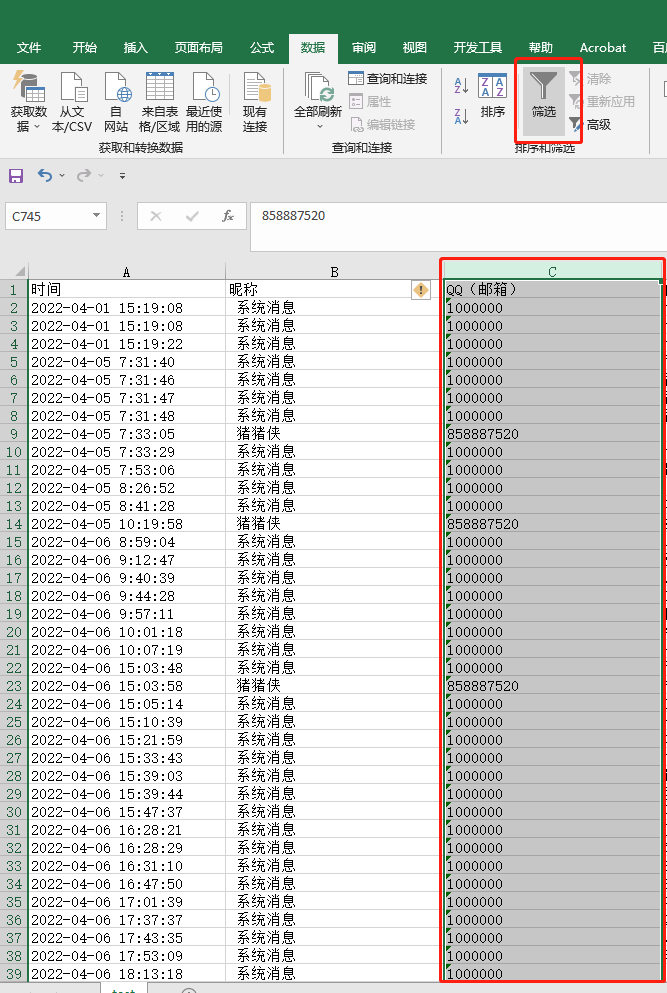
Task: Open the Acrobat tab
Action: (x=602, y=47)
